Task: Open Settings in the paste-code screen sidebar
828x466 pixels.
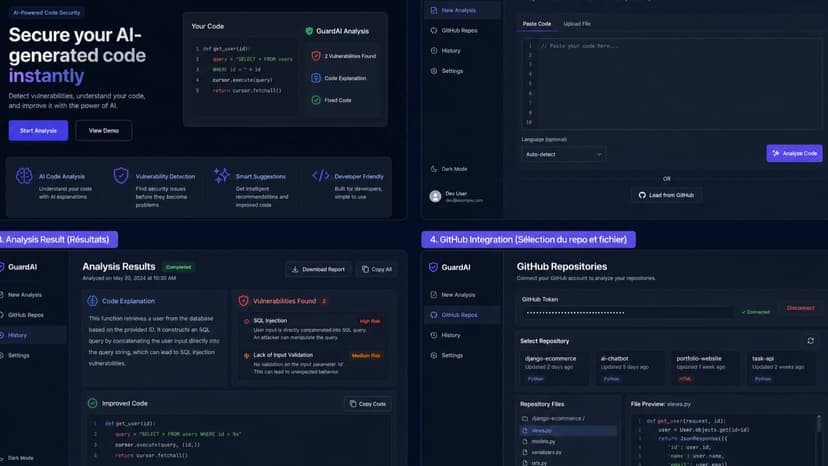Action: click(462, 71)
